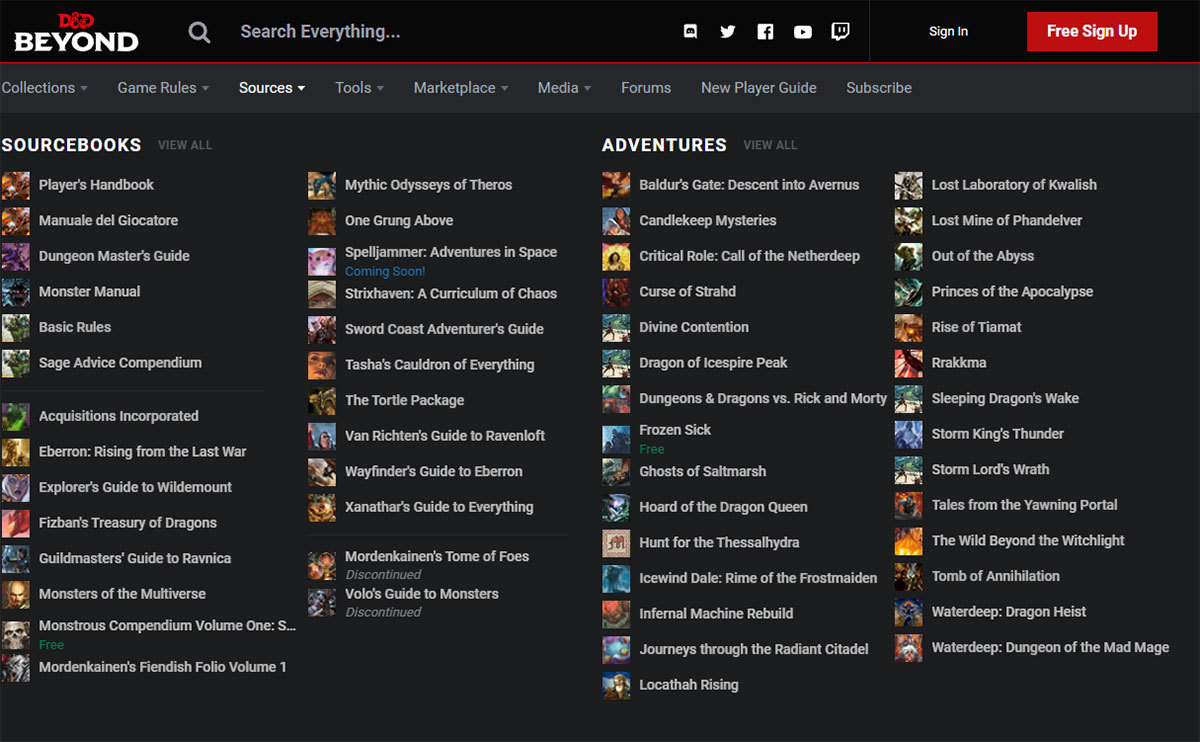Open Mythic Odysseys of Theros

(x=428, y=185)
